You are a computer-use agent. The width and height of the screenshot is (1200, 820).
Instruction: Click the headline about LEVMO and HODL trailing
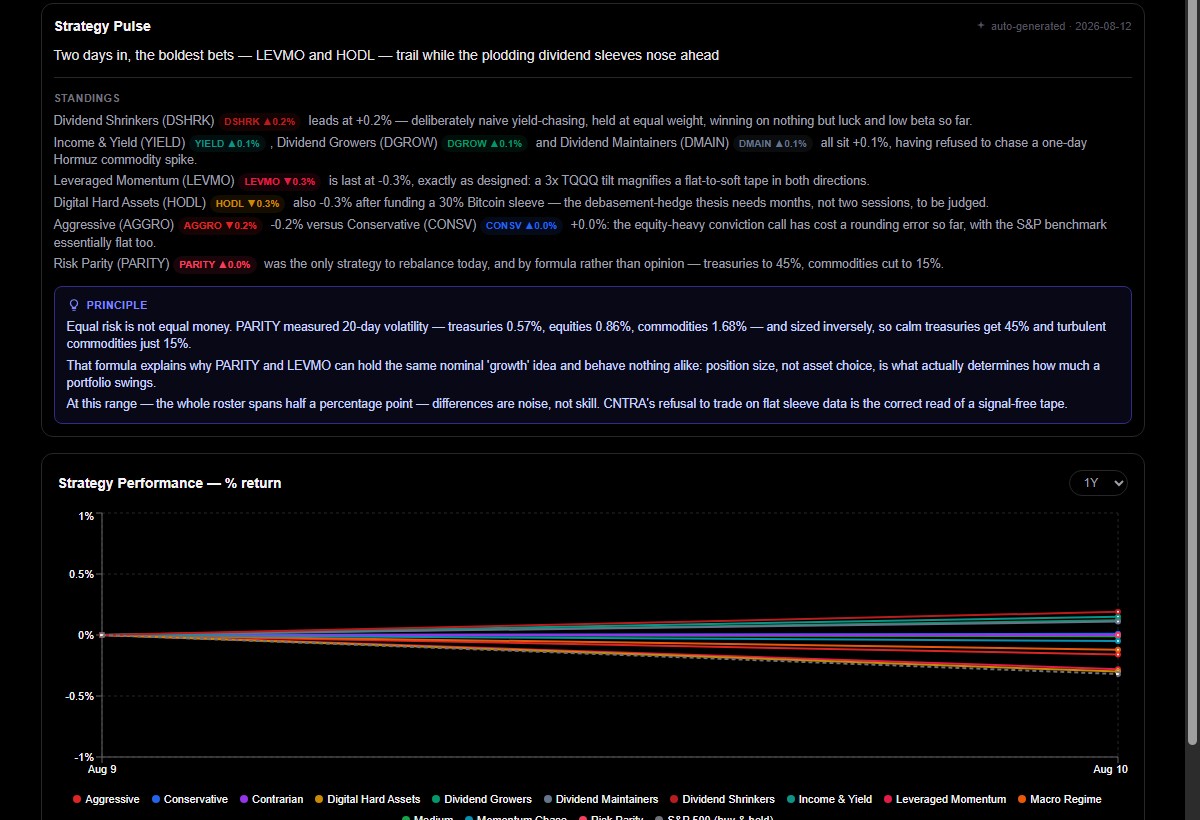tap(386, 55)
